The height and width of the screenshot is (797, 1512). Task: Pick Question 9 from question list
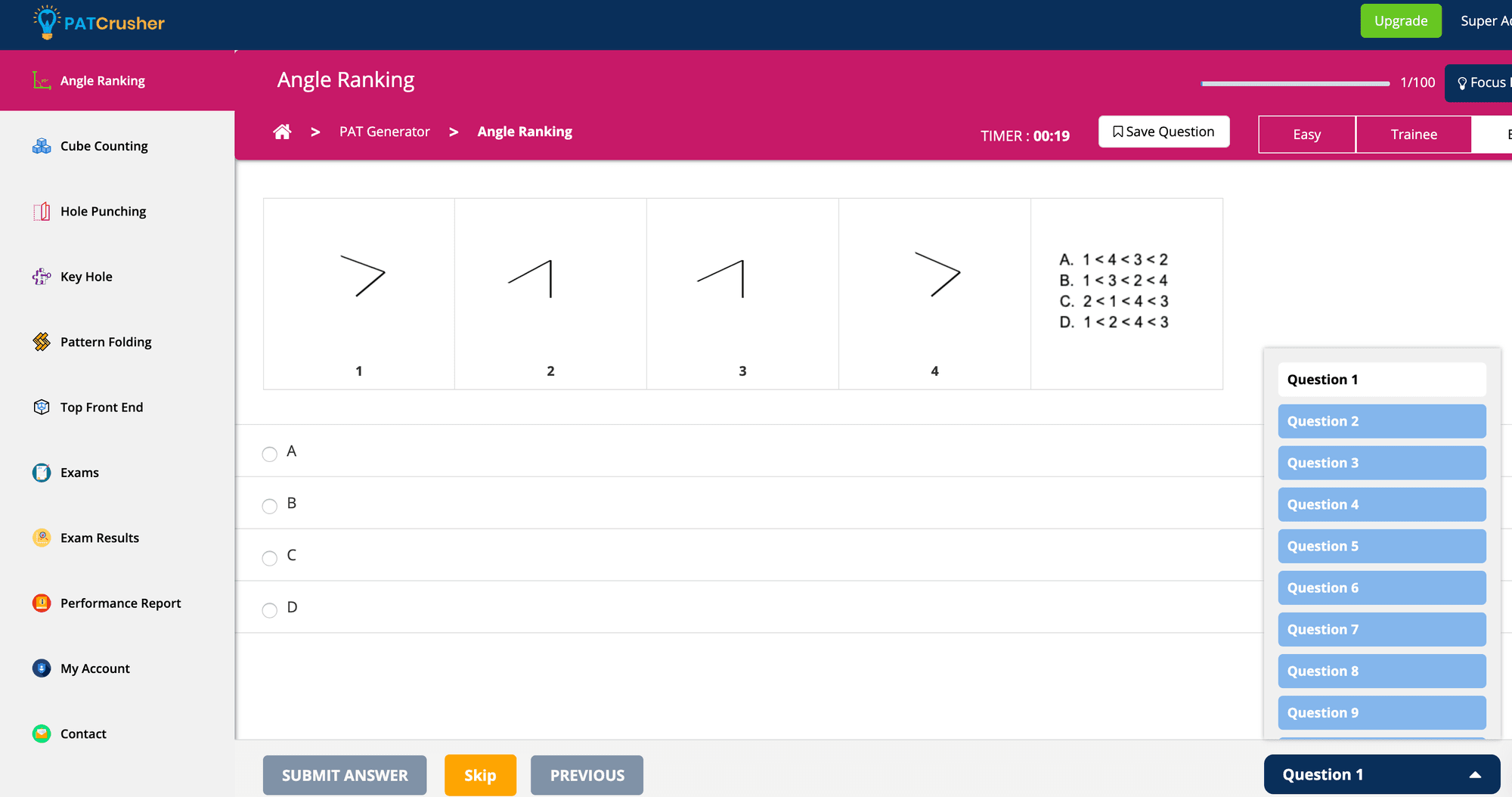(1381, 712)
